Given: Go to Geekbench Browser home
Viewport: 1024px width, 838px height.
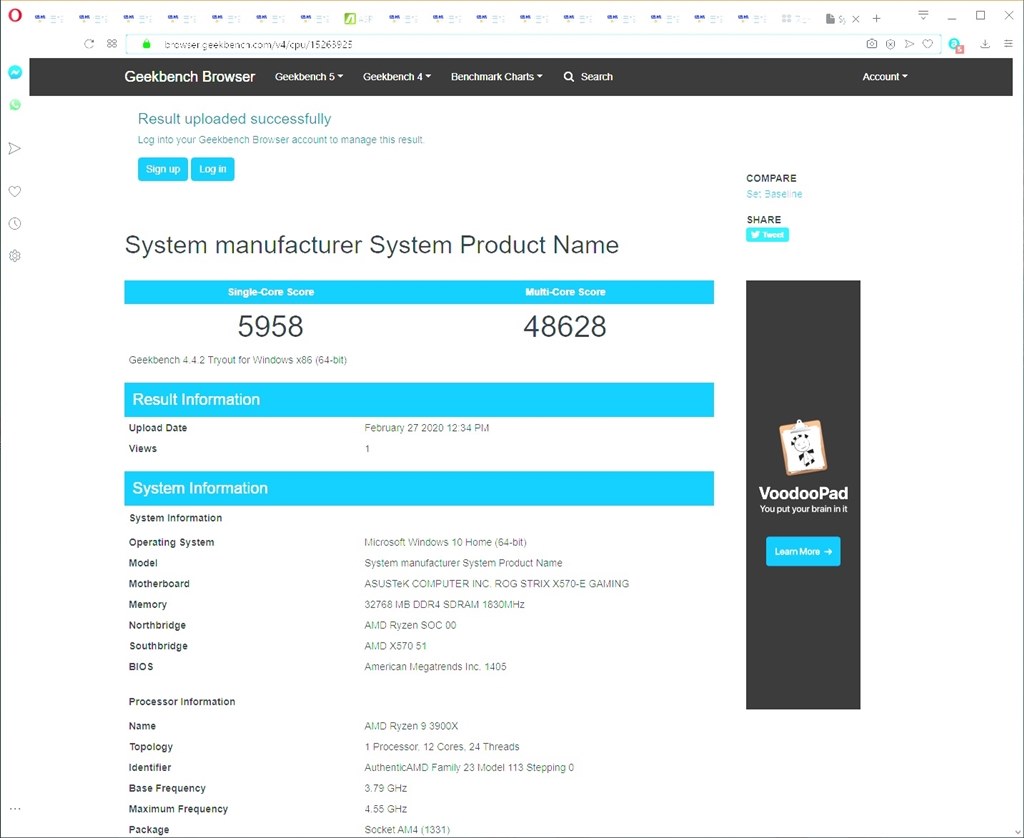Looking at the screenshot, I should click(x=189, y=76).
